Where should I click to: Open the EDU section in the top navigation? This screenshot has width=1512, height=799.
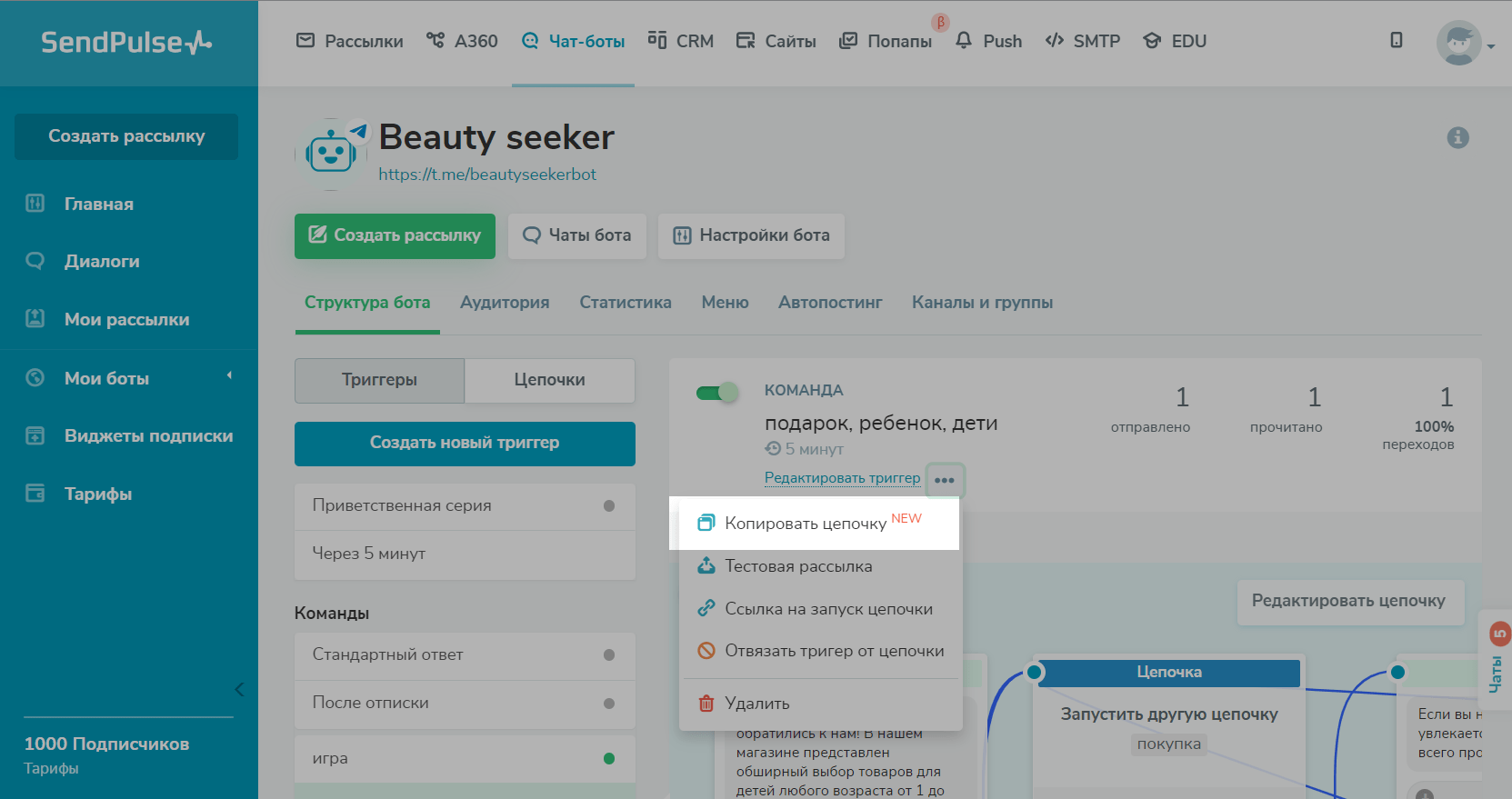coord(1177,41)
